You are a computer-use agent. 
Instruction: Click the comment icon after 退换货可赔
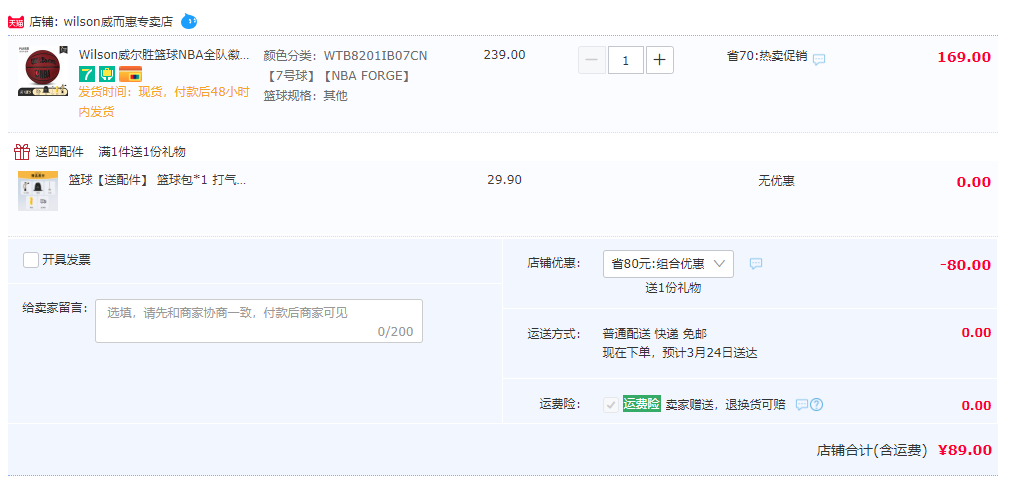click(802, 405)
